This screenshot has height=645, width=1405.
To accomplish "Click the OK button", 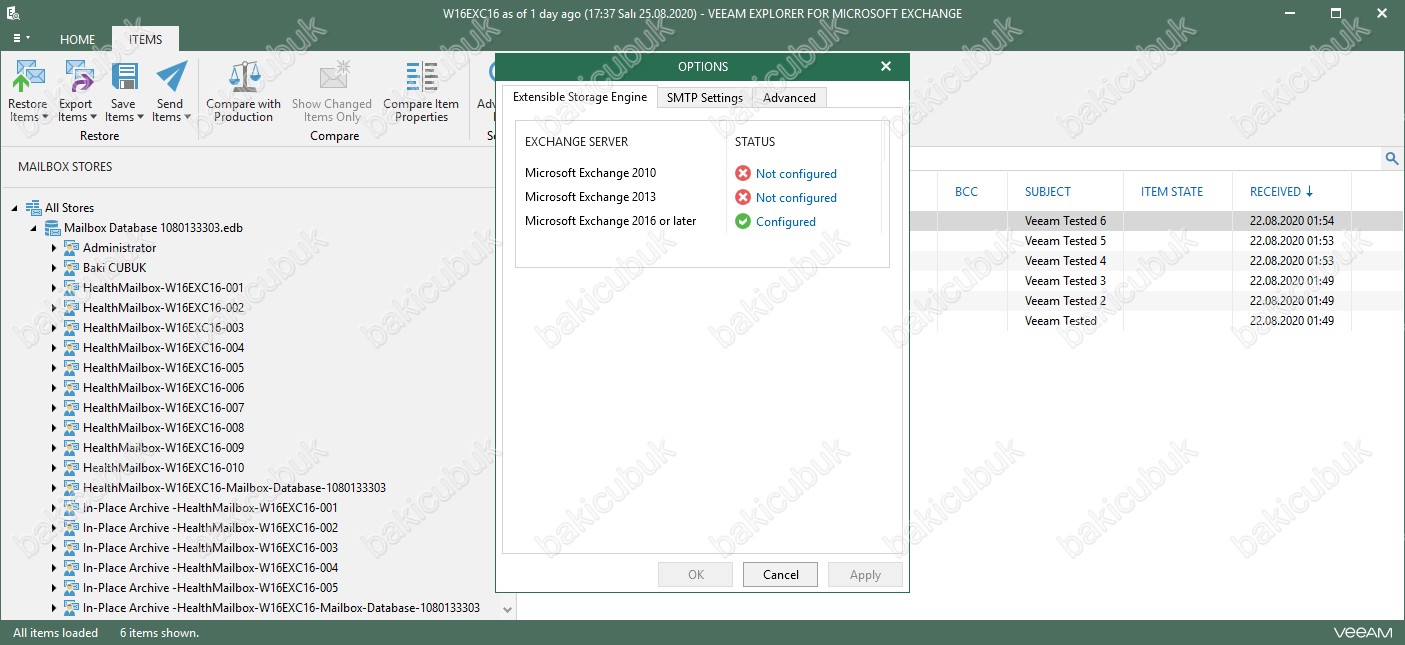I will 696,575.
